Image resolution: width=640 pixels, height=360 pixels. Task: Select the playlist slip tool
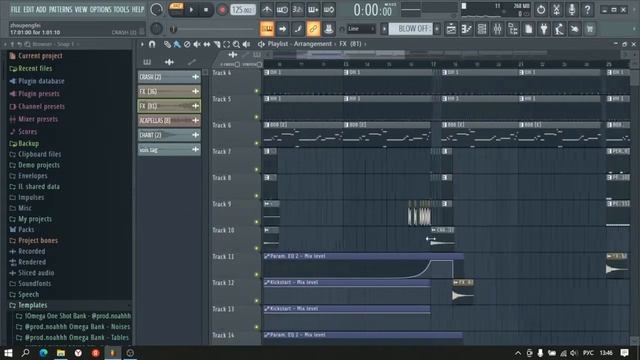(207, 44)
